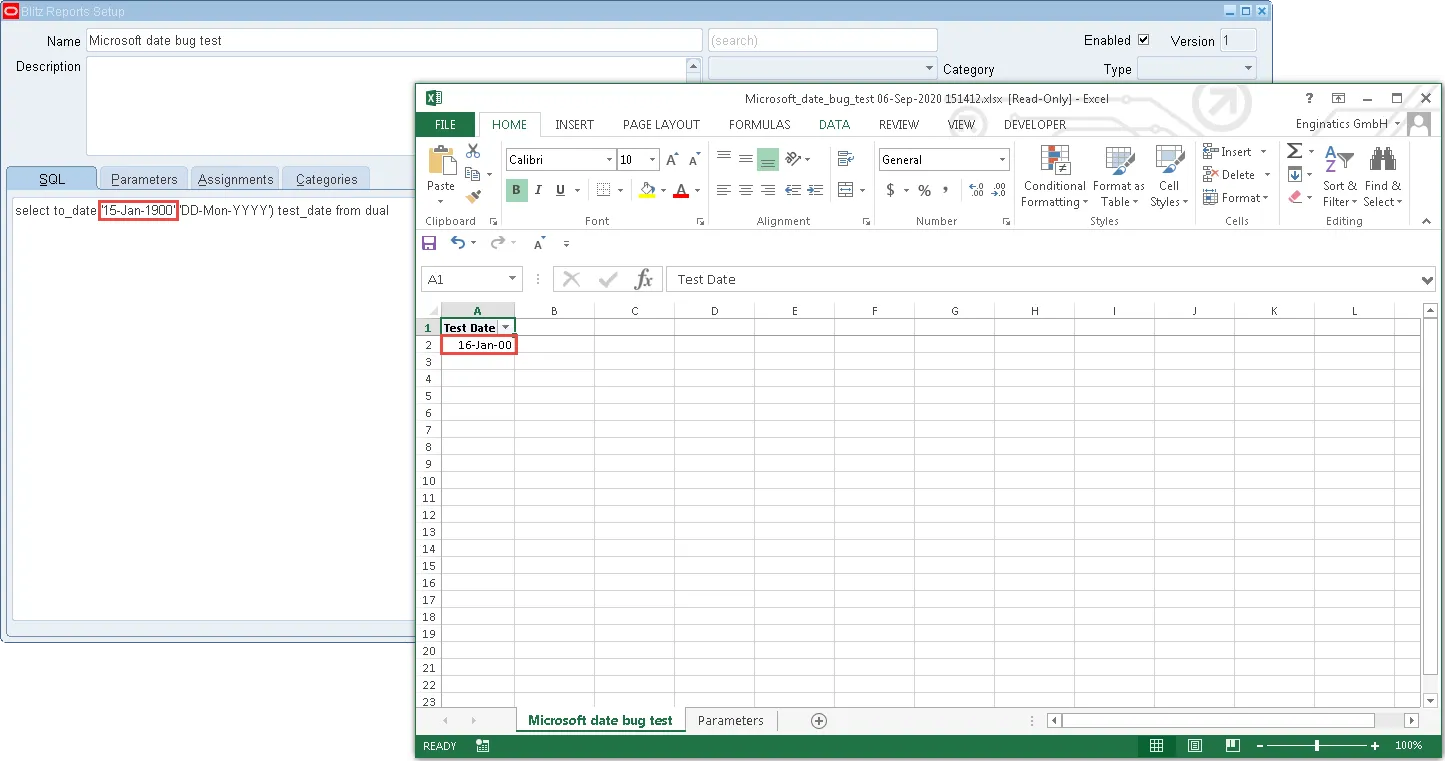Increase font size with larger A
This screenshot has height=761, width=1445.
point(672,160)
